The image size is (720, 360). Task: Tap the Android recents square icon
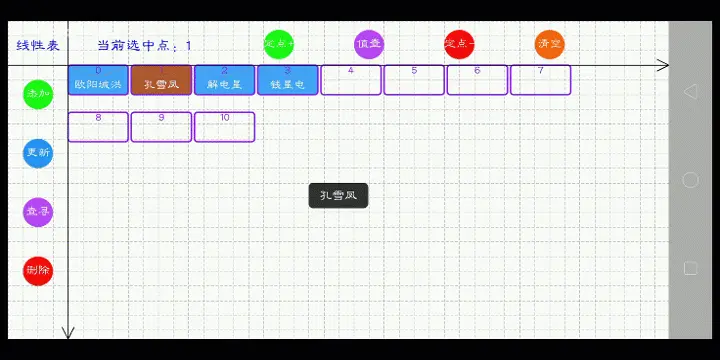[690, 268]
